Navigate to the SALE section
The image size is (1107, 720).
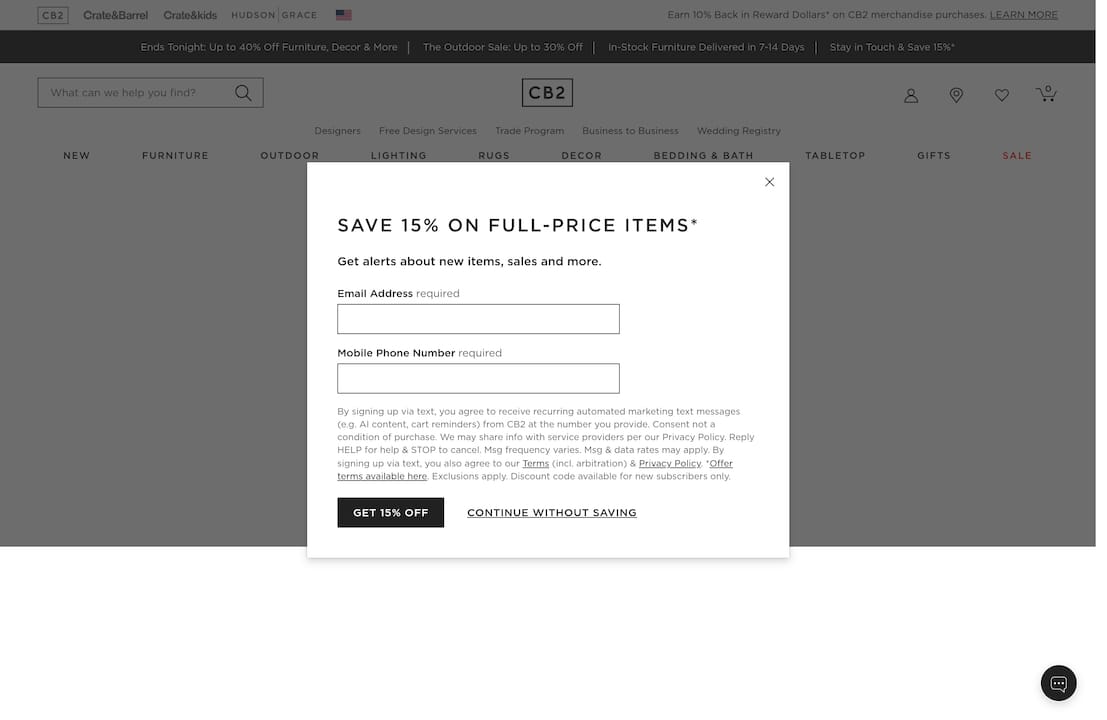point(1017,155)
